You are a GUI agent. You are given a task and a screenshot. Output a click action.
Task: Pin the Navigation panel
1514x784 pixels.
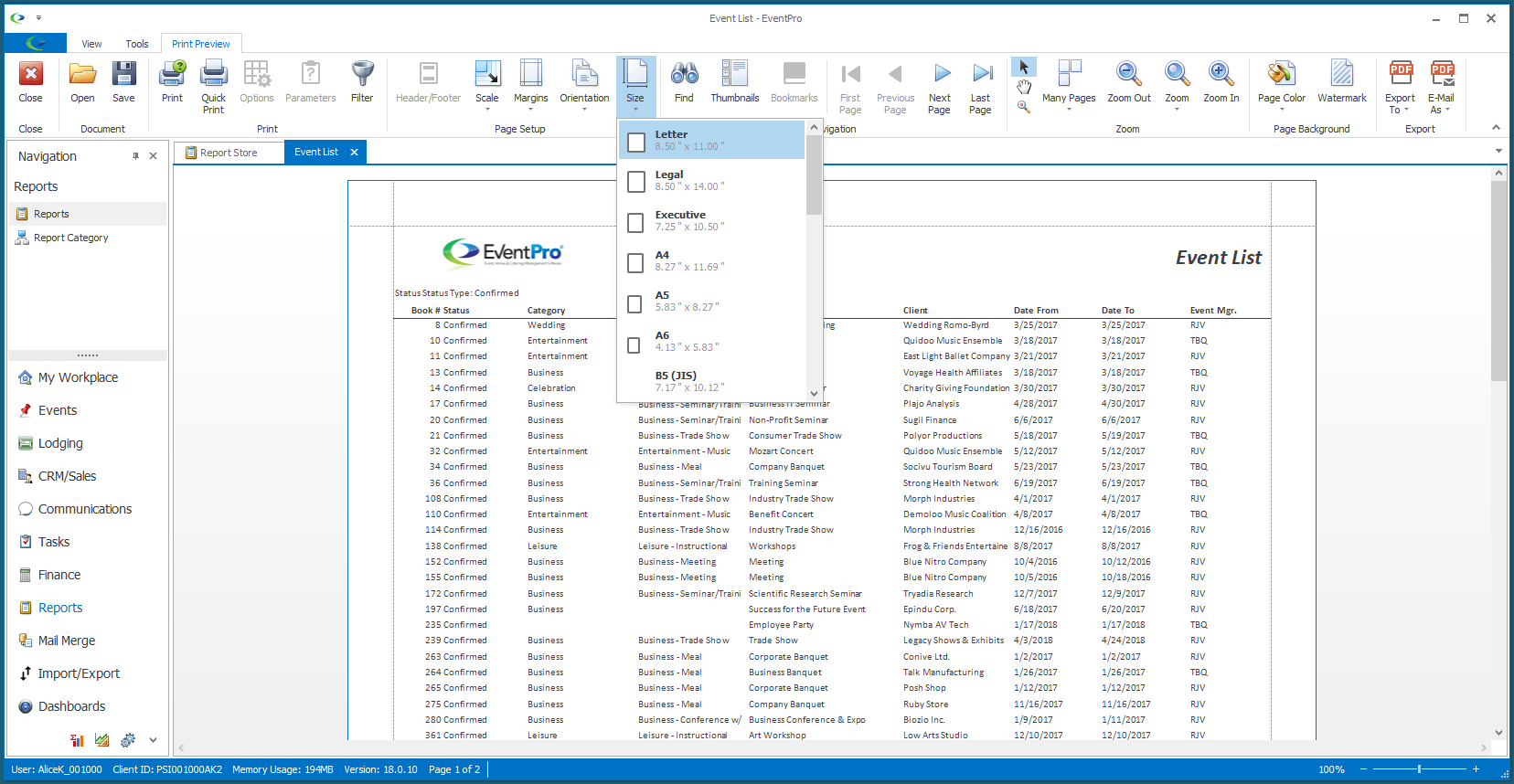pos(136,156)
